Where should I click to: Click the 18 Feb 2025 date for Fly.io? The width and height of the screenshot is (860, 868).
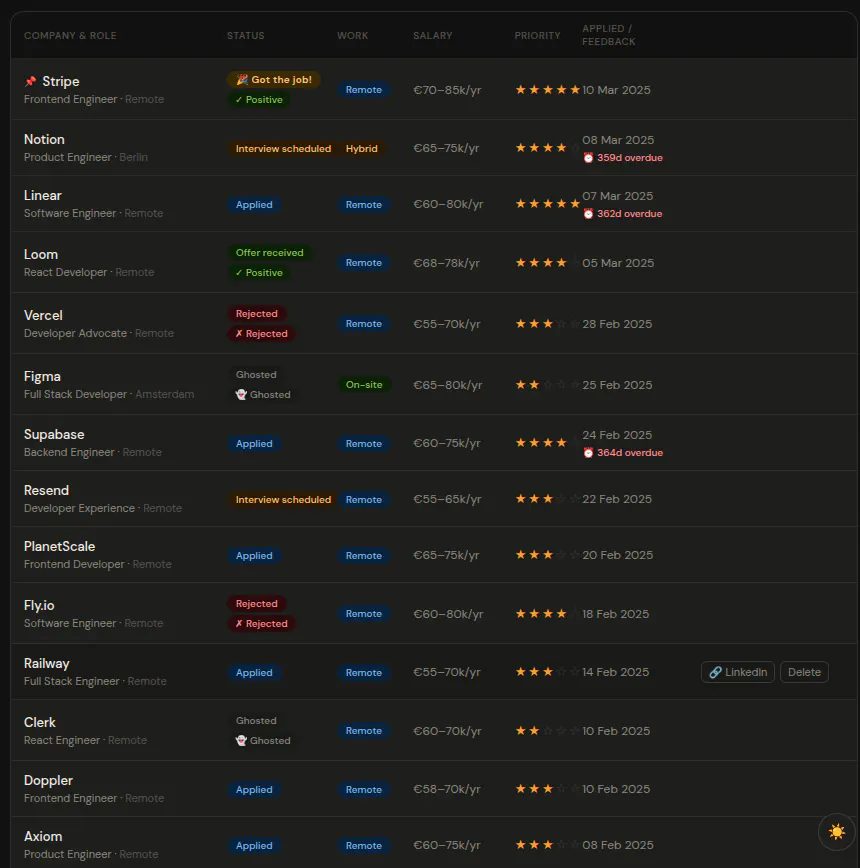click(615, 614)
